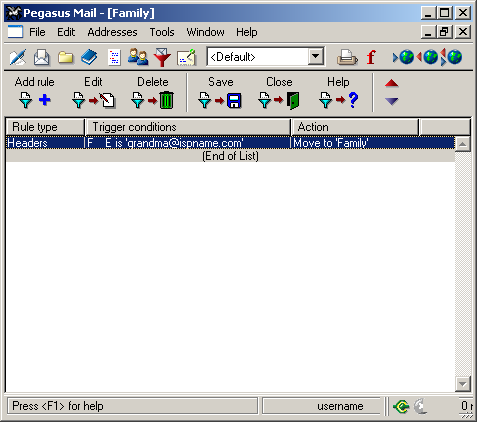Viewport: 477px width, 422px height.
Task: Open the read new mail envelope icon
Action: [42, 57]
